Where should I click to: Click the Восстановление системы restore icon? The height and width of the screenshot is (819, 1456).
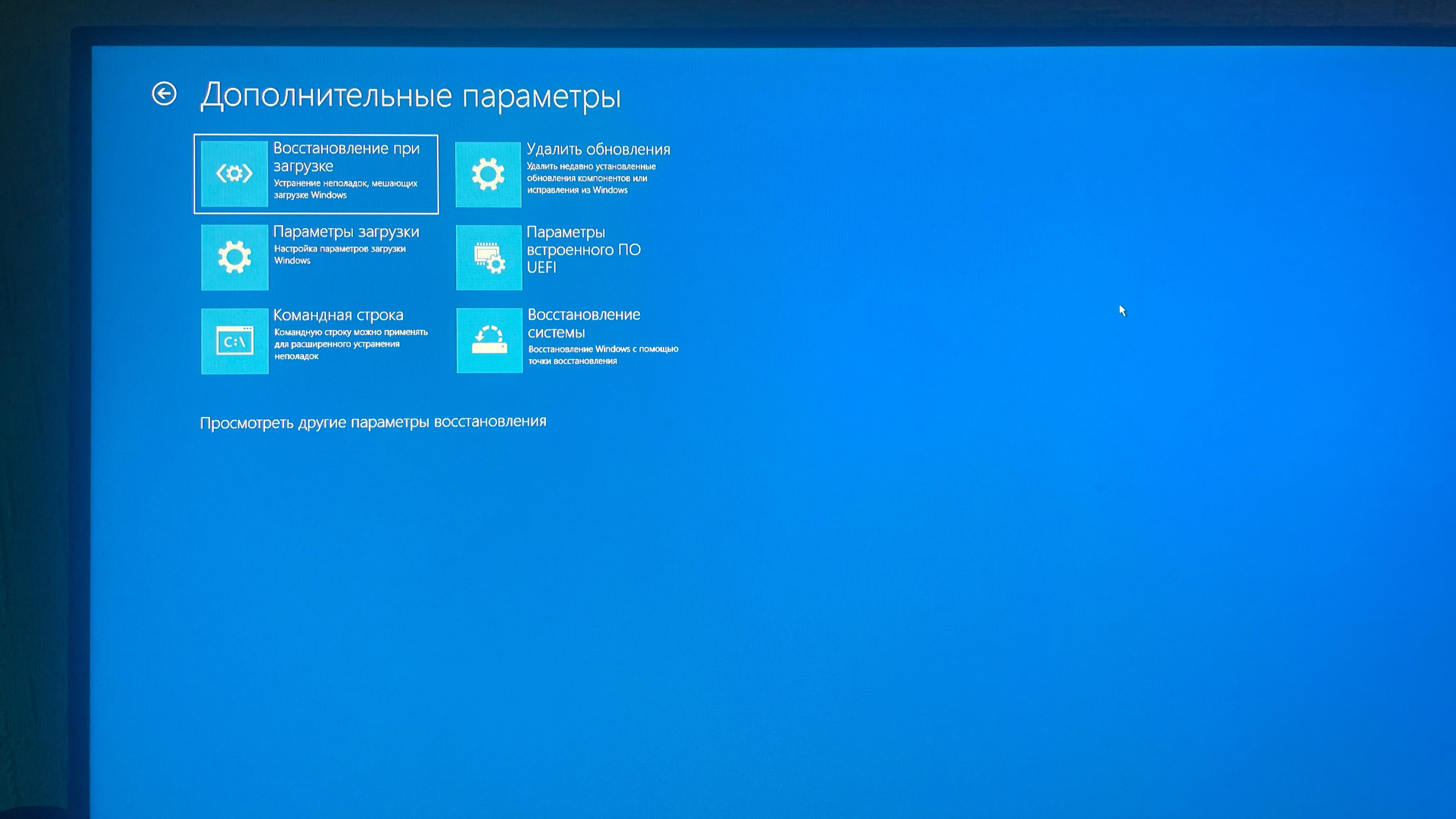coord(489,340)
